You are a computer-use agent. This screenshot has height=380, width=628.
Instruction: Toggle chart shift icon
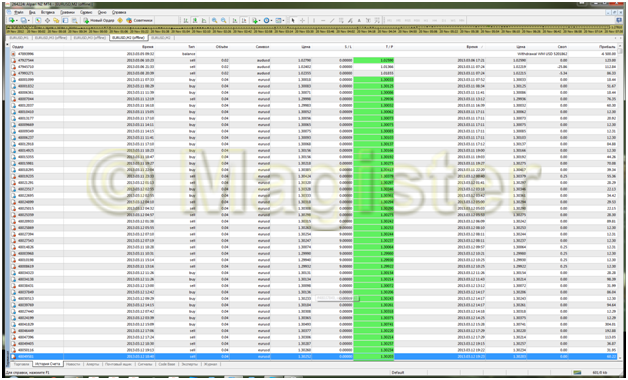click(244, 20)
